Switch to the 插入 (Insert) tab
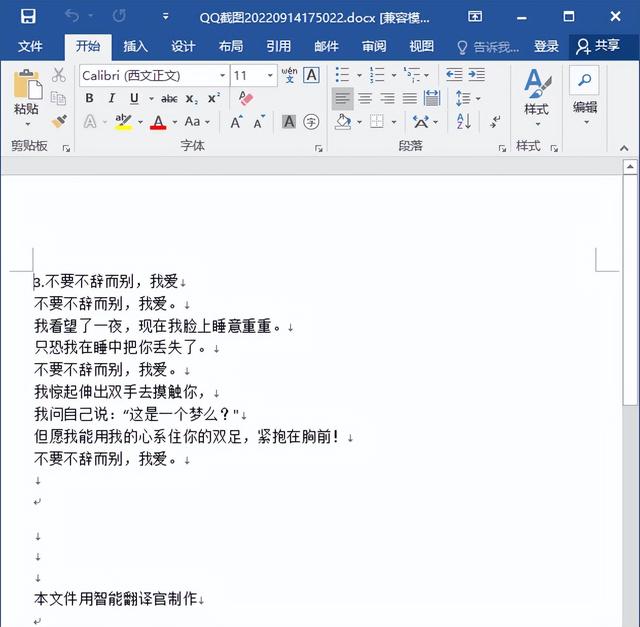This screenshot has width=640, height=627. coord(136,47)
